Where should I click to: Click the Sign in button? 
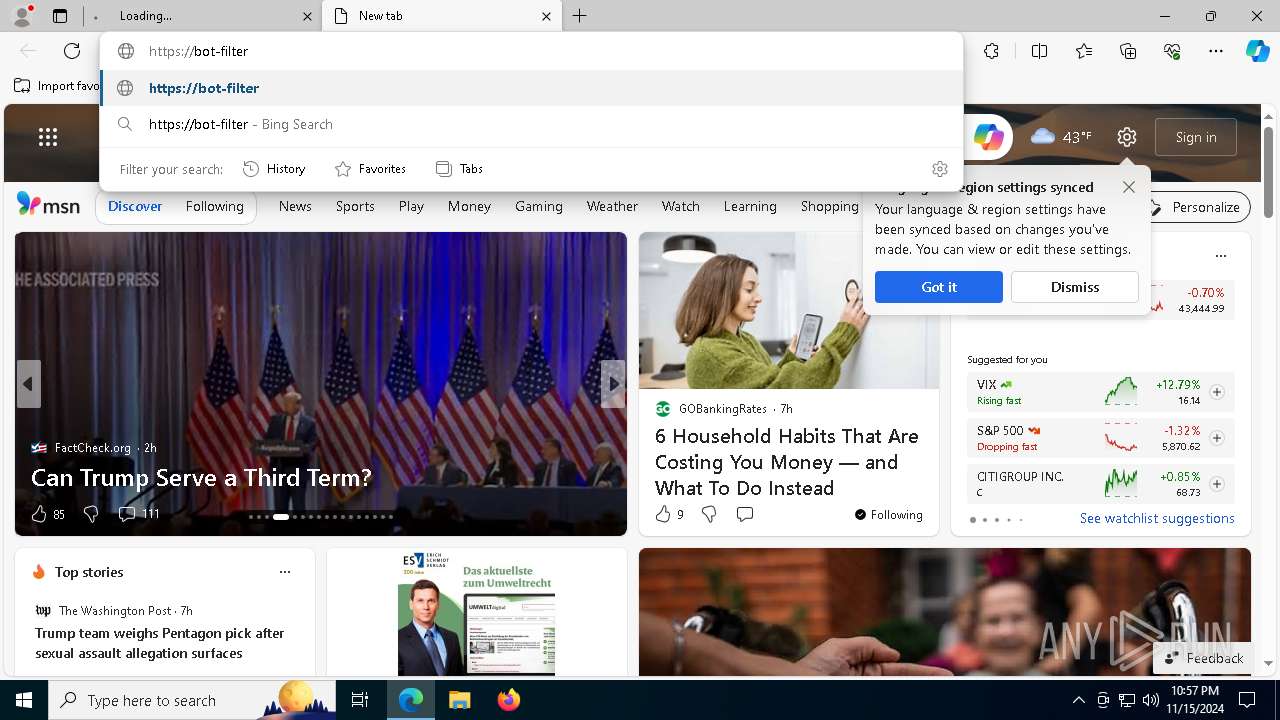pos(1196,137)
